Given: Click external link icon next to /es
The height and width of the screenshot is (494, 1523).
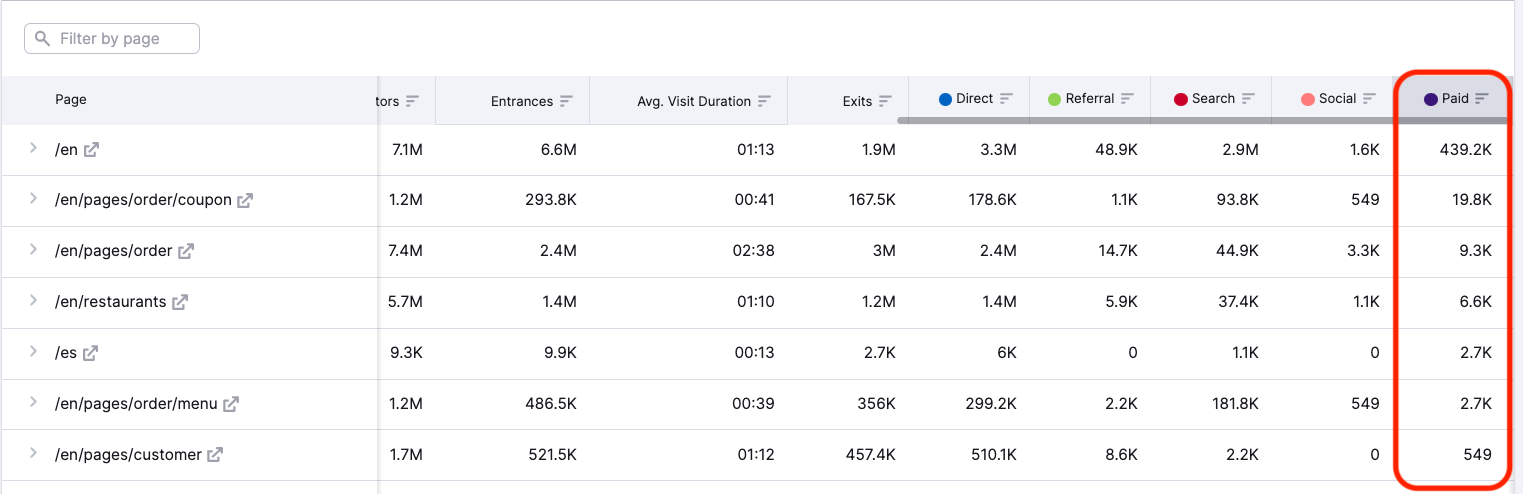Looking at the screenshot, I should coord(90,353).
